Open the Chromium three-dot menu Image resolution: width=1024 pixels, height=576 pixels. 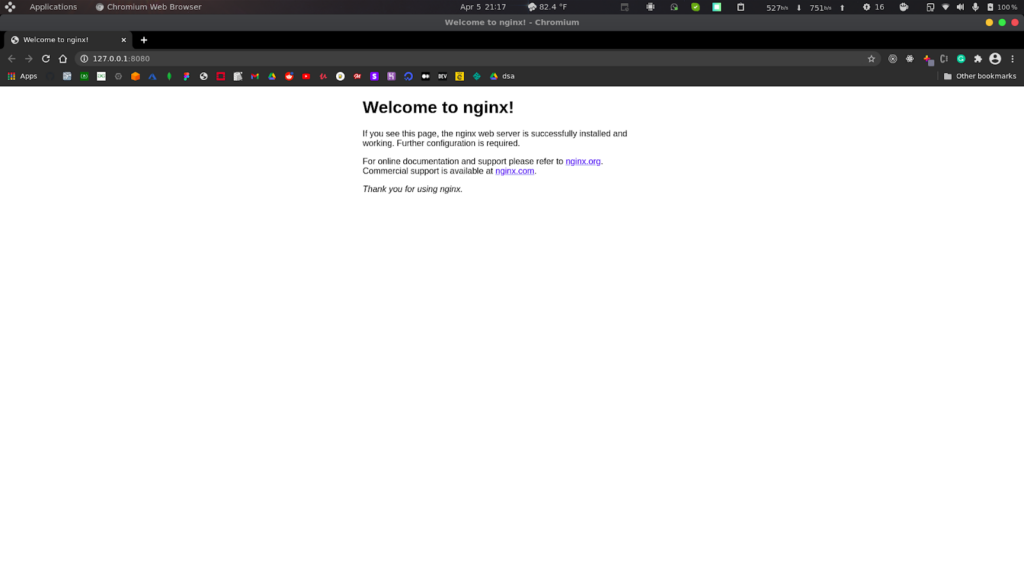[x=1012, y=59]
